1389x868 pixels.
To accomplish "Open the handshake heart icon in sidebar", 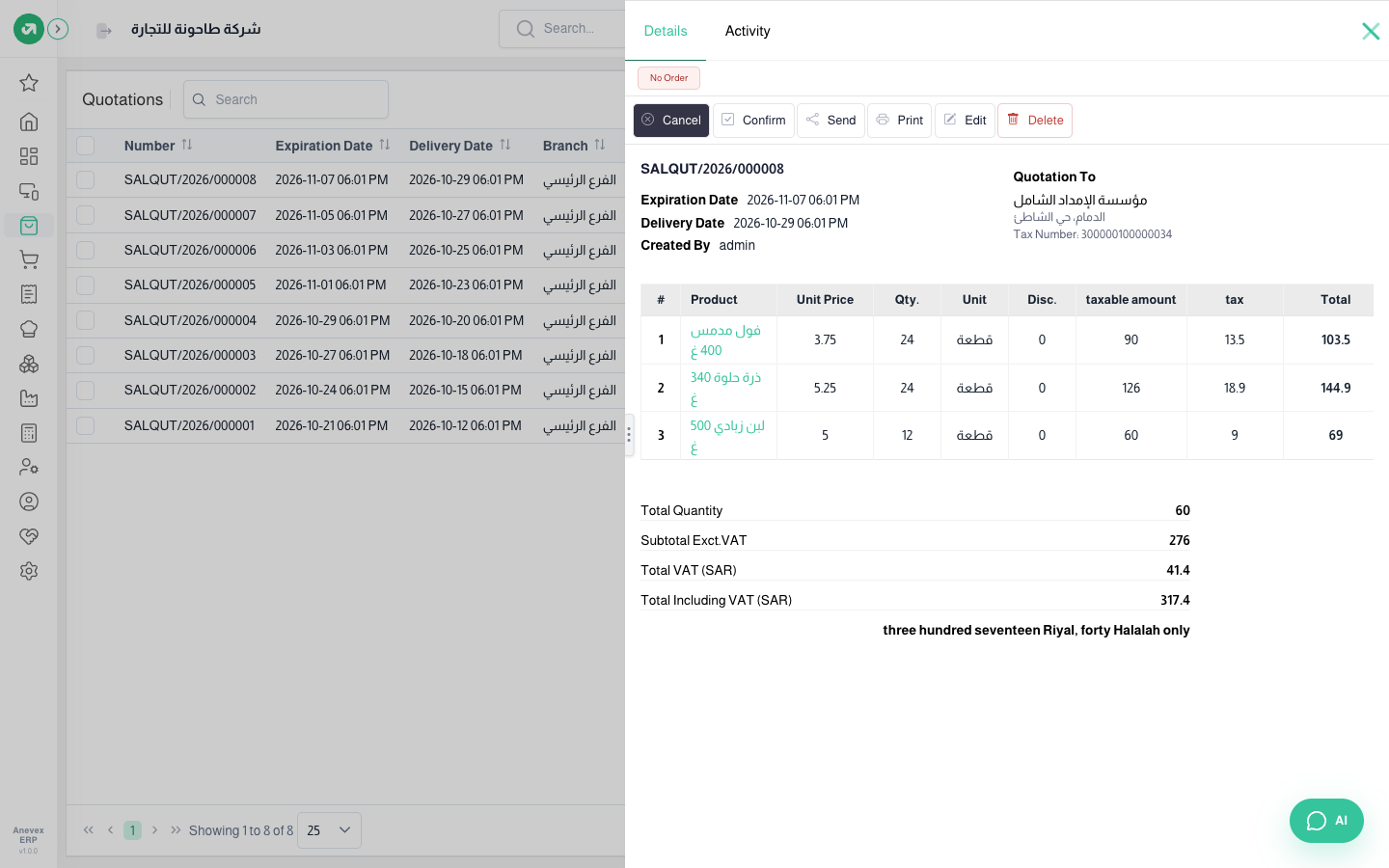I will pyautogui.click(x=29, y=536).
